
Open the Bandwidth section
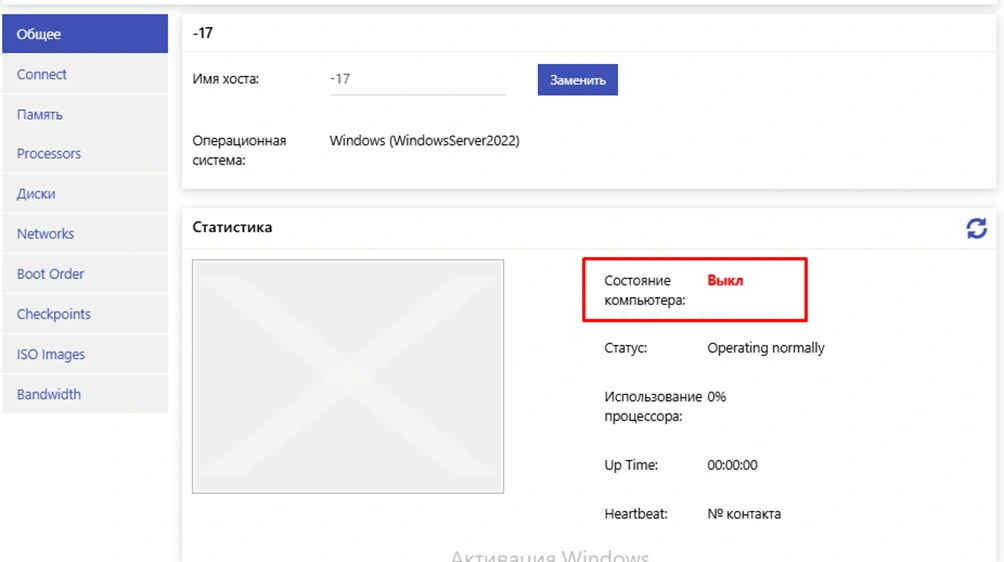[x=85, y=394]
